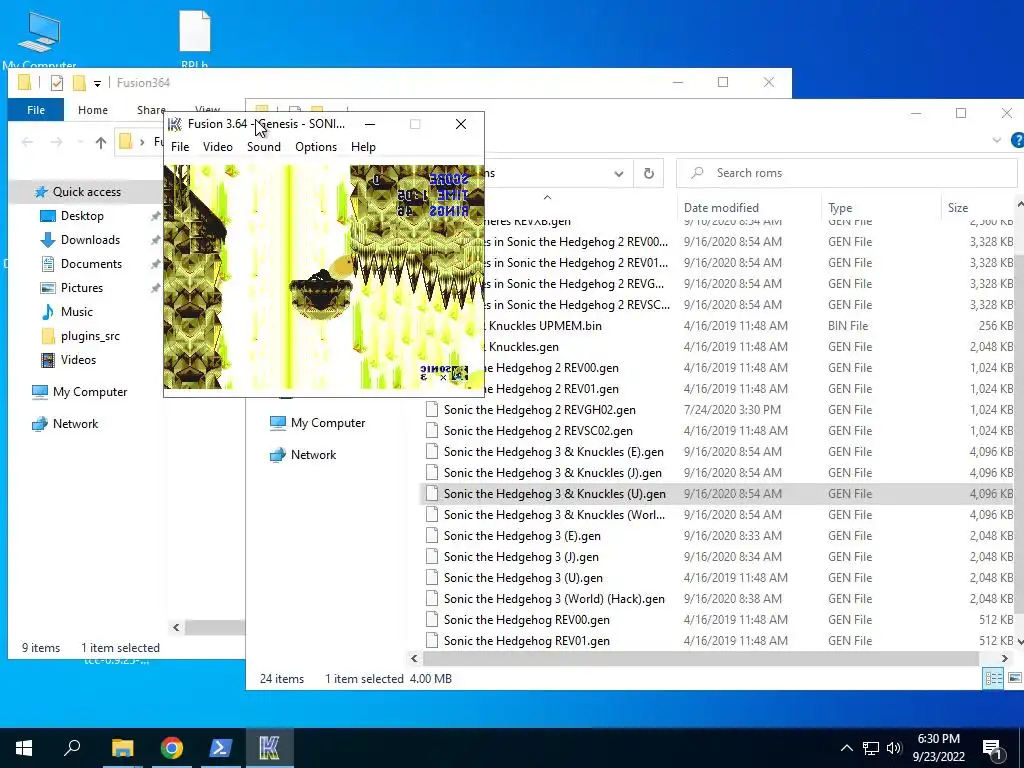This screenshot has height=768, width=1024.
Task: Select file Sonic the Hedgehog REV00.gen
Action: pyautogui.click(x=526, y=620)
